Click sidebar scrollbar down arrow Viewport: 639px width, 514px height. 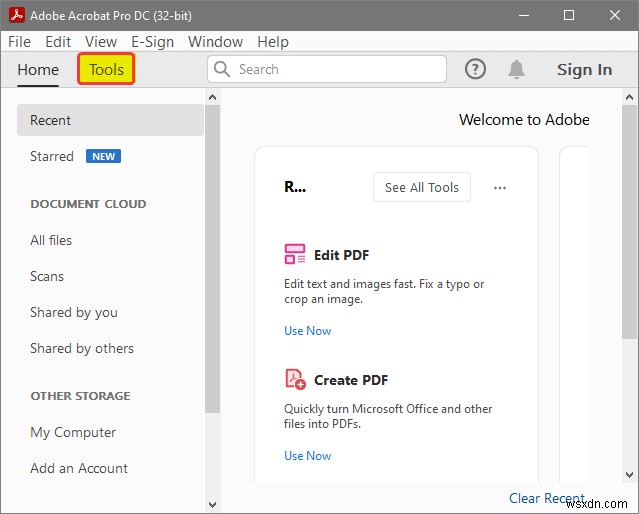pos(212,505)
